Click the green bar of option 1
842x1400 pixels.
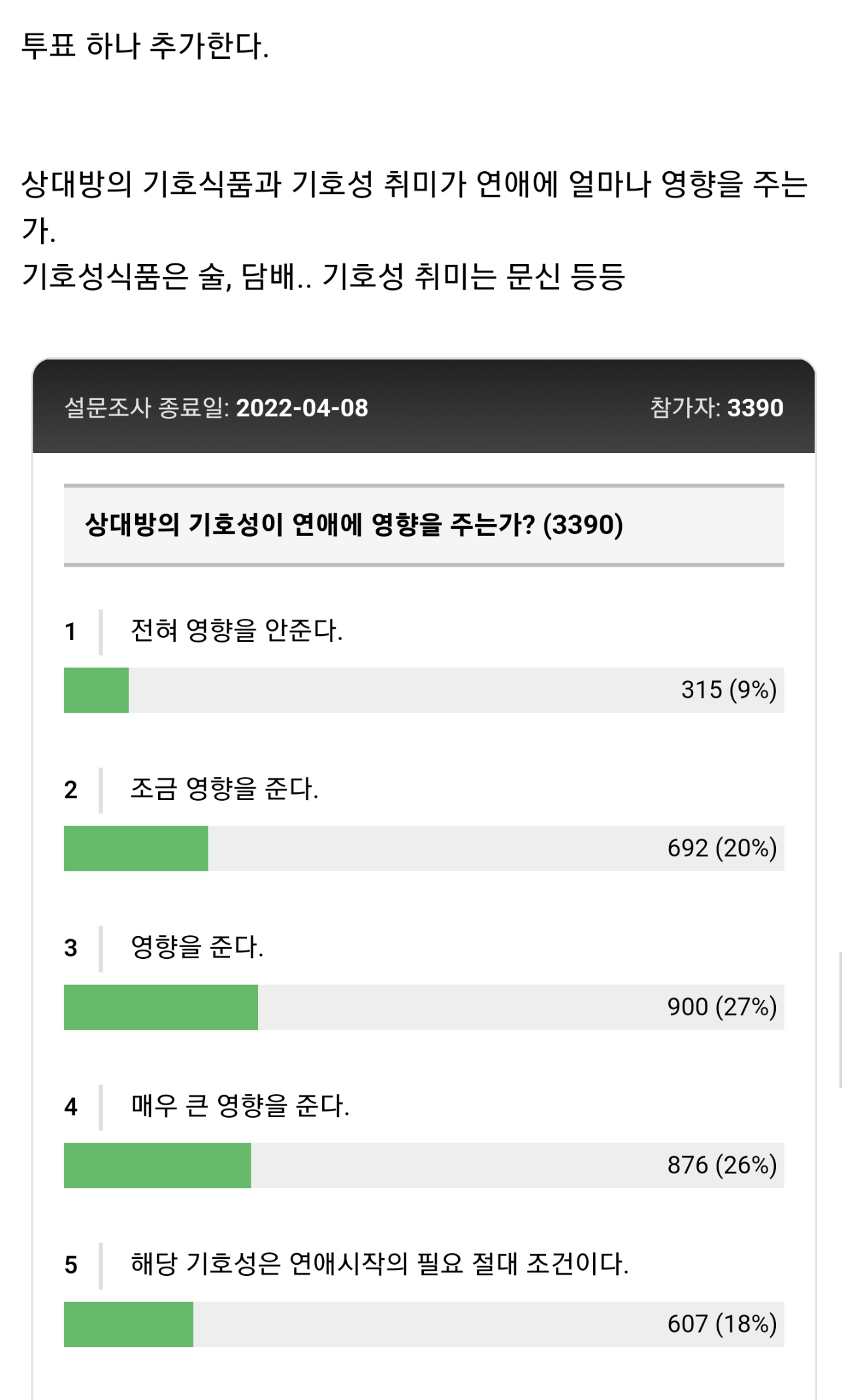coord(96,690)
